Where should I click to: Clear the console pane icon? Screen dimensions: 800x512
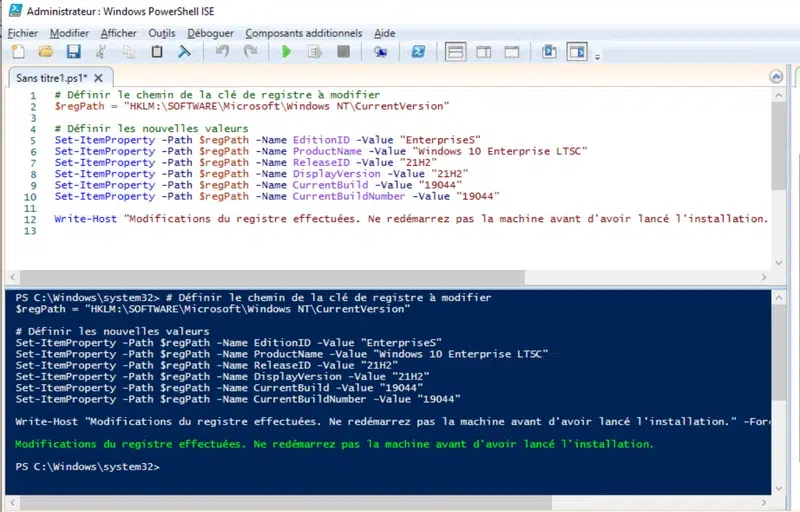tap(184, 52)
